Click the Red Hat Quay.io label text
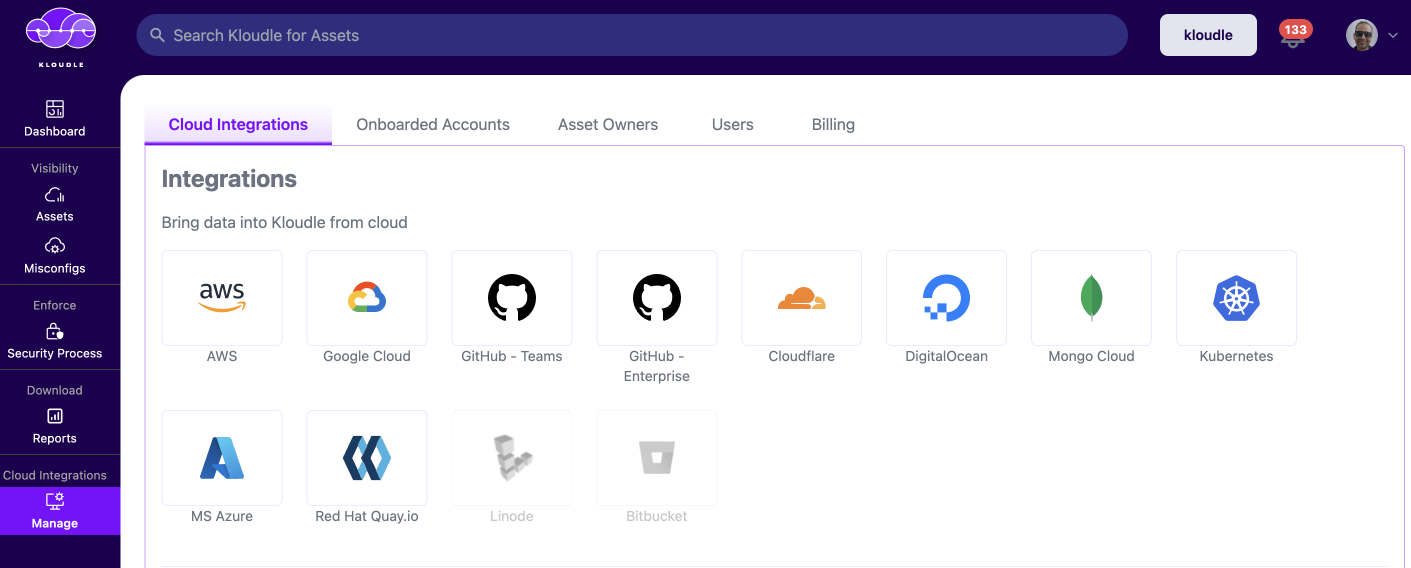This screenshot has height=568, width=1411. tap(367, 516)
